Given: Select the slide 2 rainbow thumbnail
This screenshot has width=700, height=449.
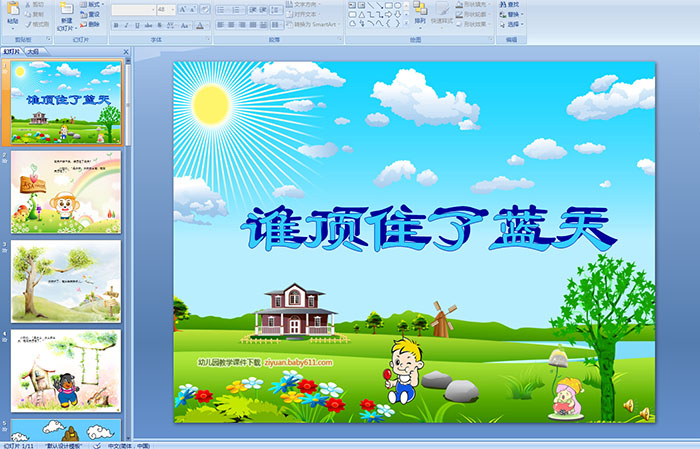Looking at the screenshot, I should click(x=66, y=192).
